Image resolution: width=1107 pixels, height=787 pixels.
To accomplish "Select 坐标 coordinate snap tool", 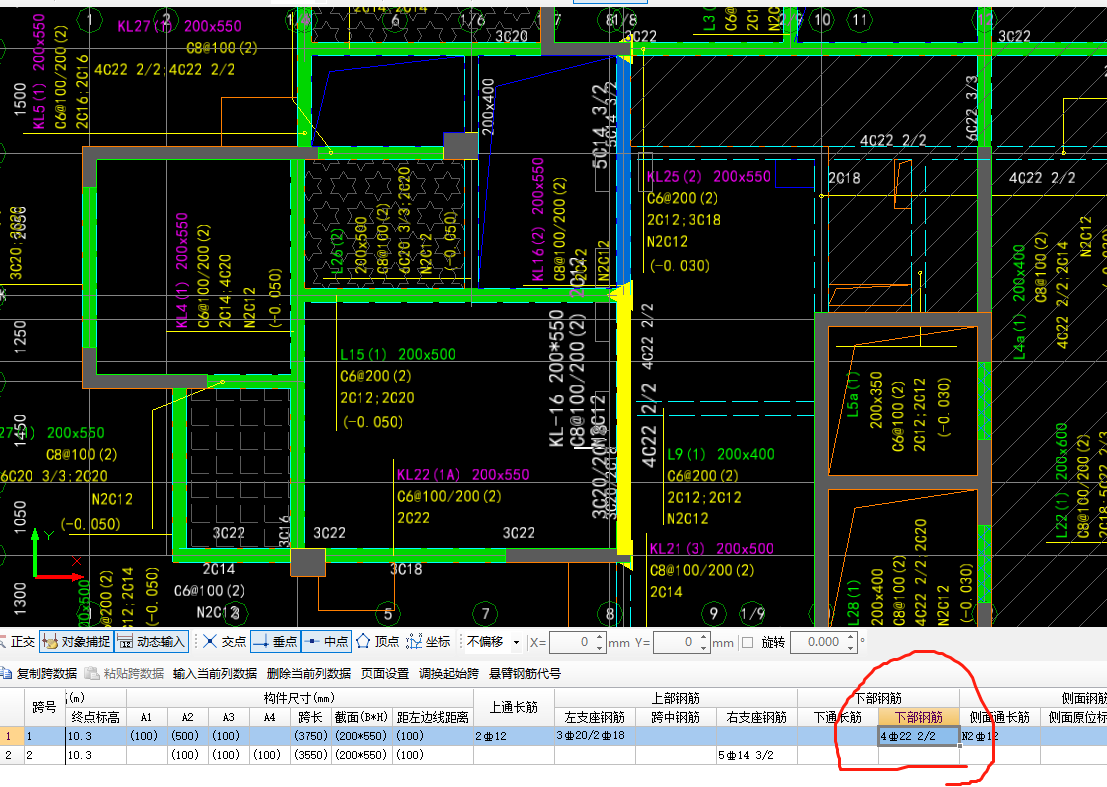I will pyautogui.click(x=429, y=642).
